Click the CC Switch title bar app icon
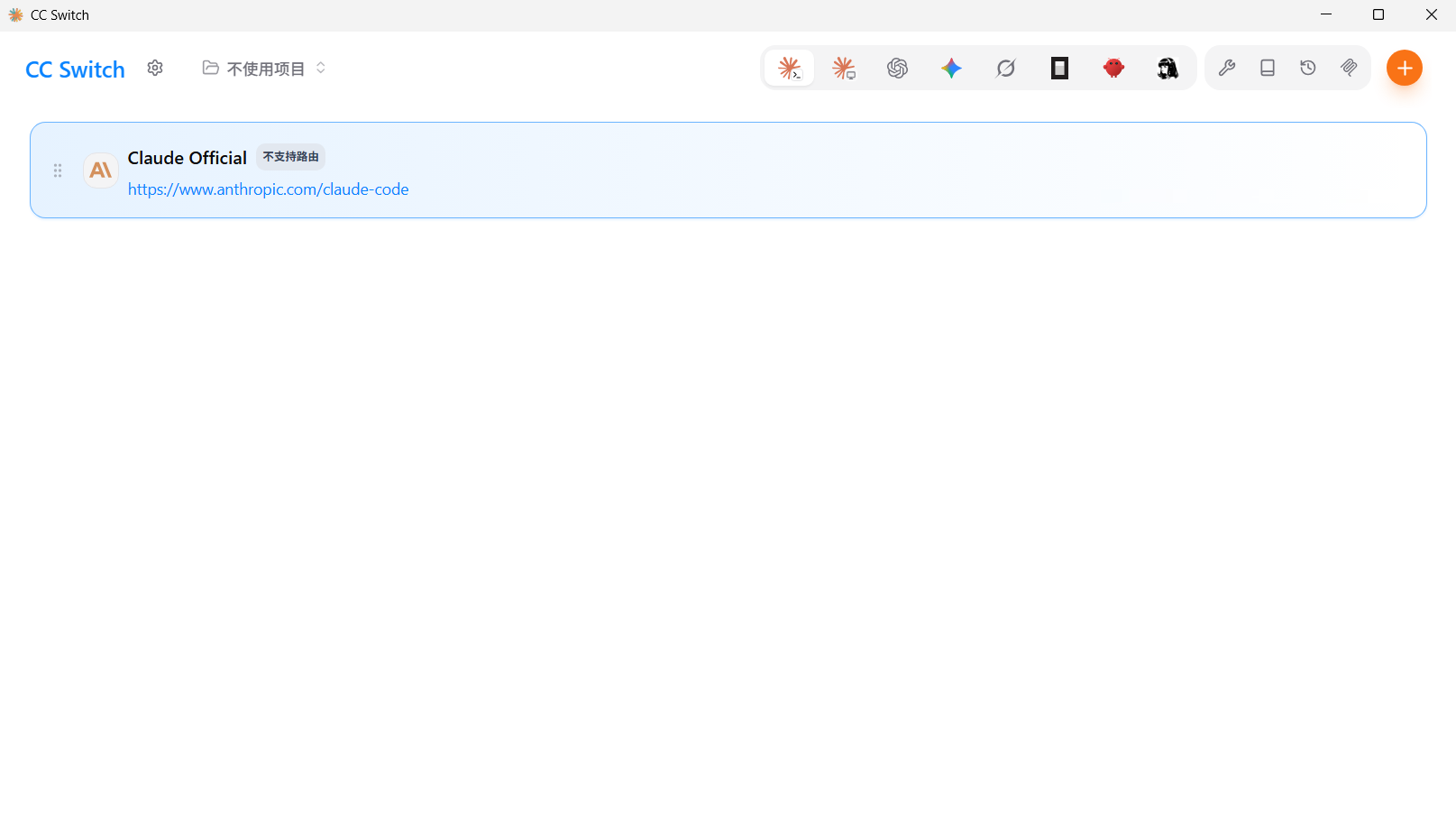This screenshot has height=829, width=1456. pyautogui.click(x=15, y=15)
